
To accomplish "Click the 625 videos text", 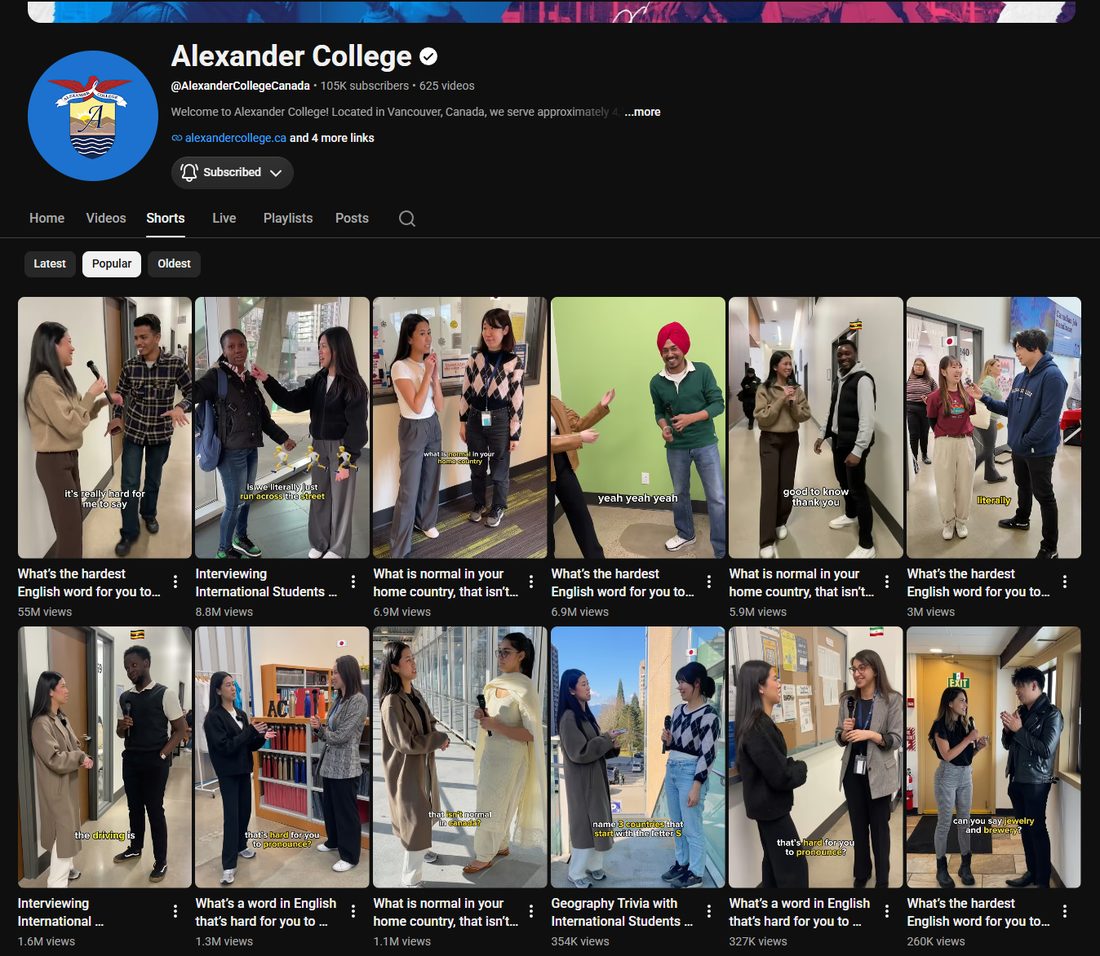I will pos(447,86).
